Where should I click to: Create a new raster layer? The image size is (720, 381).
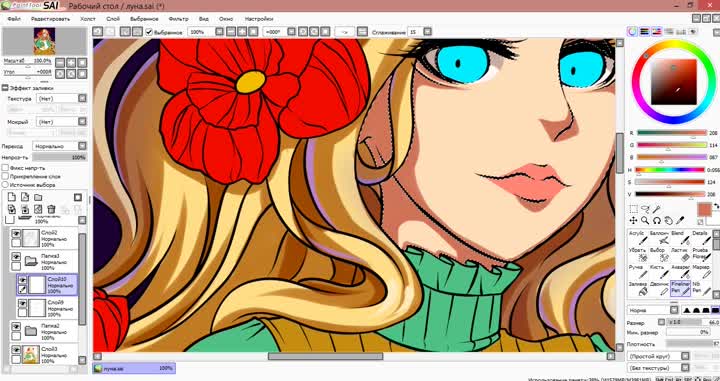(12, 197)
